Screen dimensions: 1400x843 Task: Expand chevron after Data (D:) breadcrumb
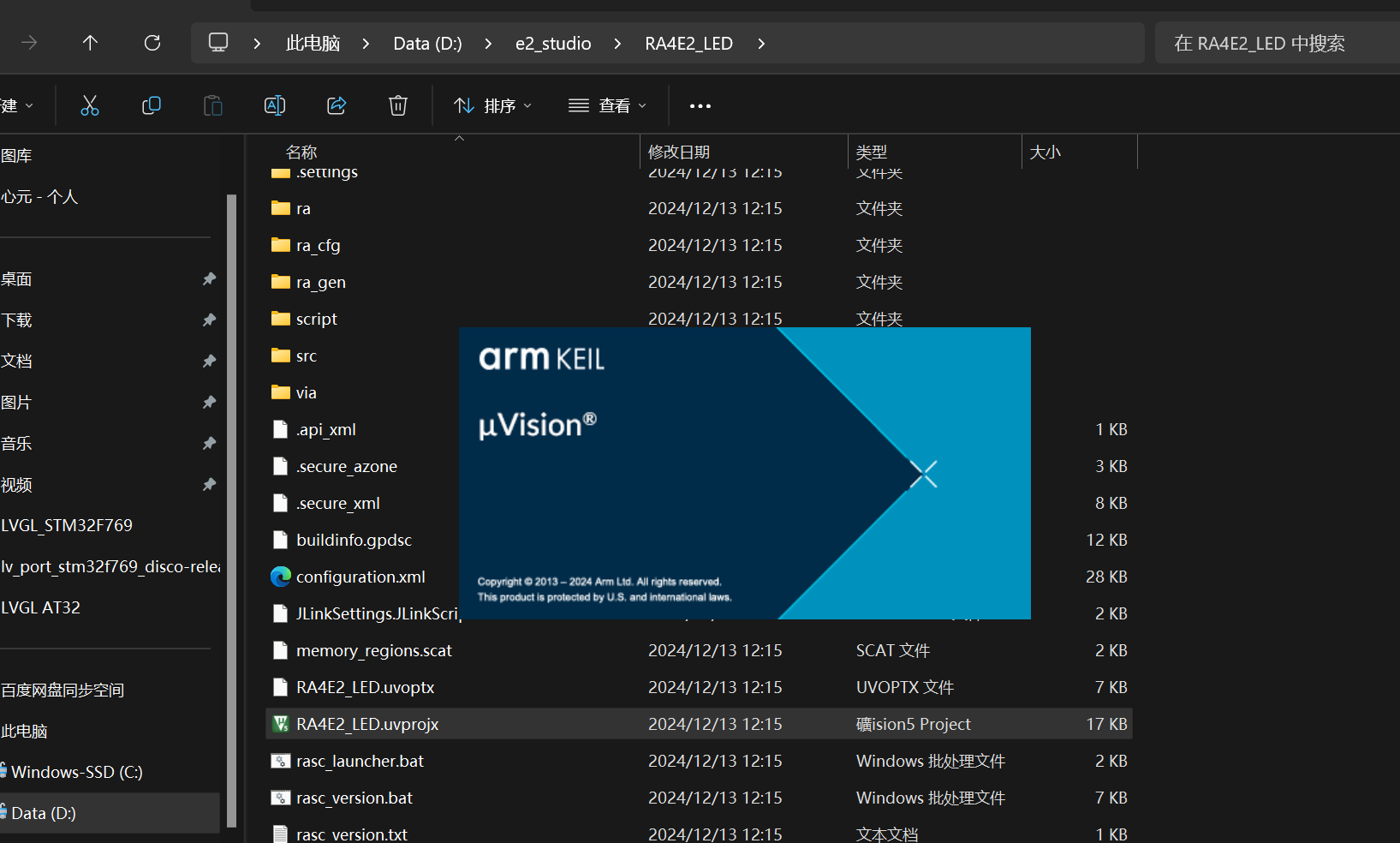(x=488, y=43)
